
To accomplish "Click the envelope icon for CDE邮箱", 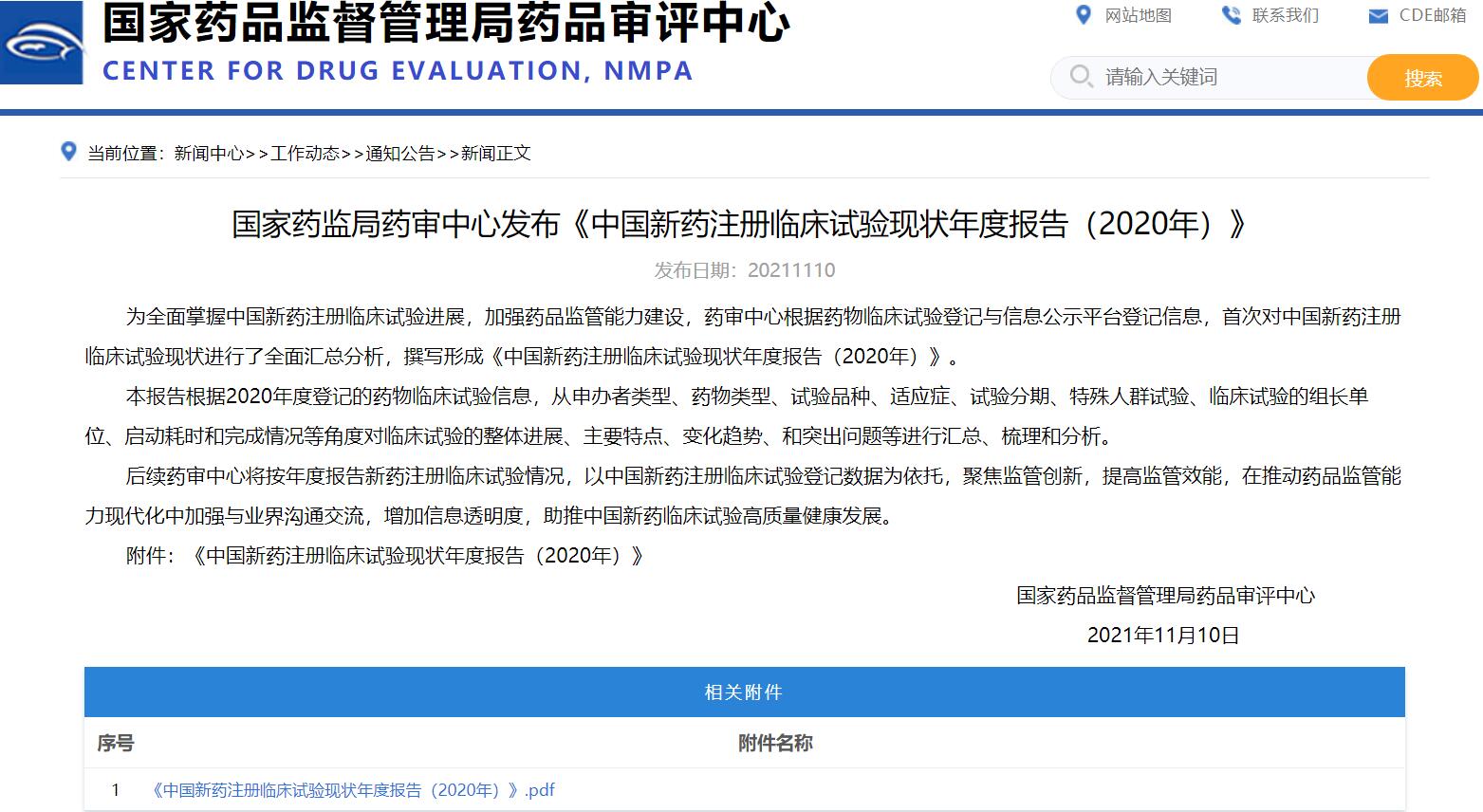I will pyautogui.click(x=1378, y=16).
